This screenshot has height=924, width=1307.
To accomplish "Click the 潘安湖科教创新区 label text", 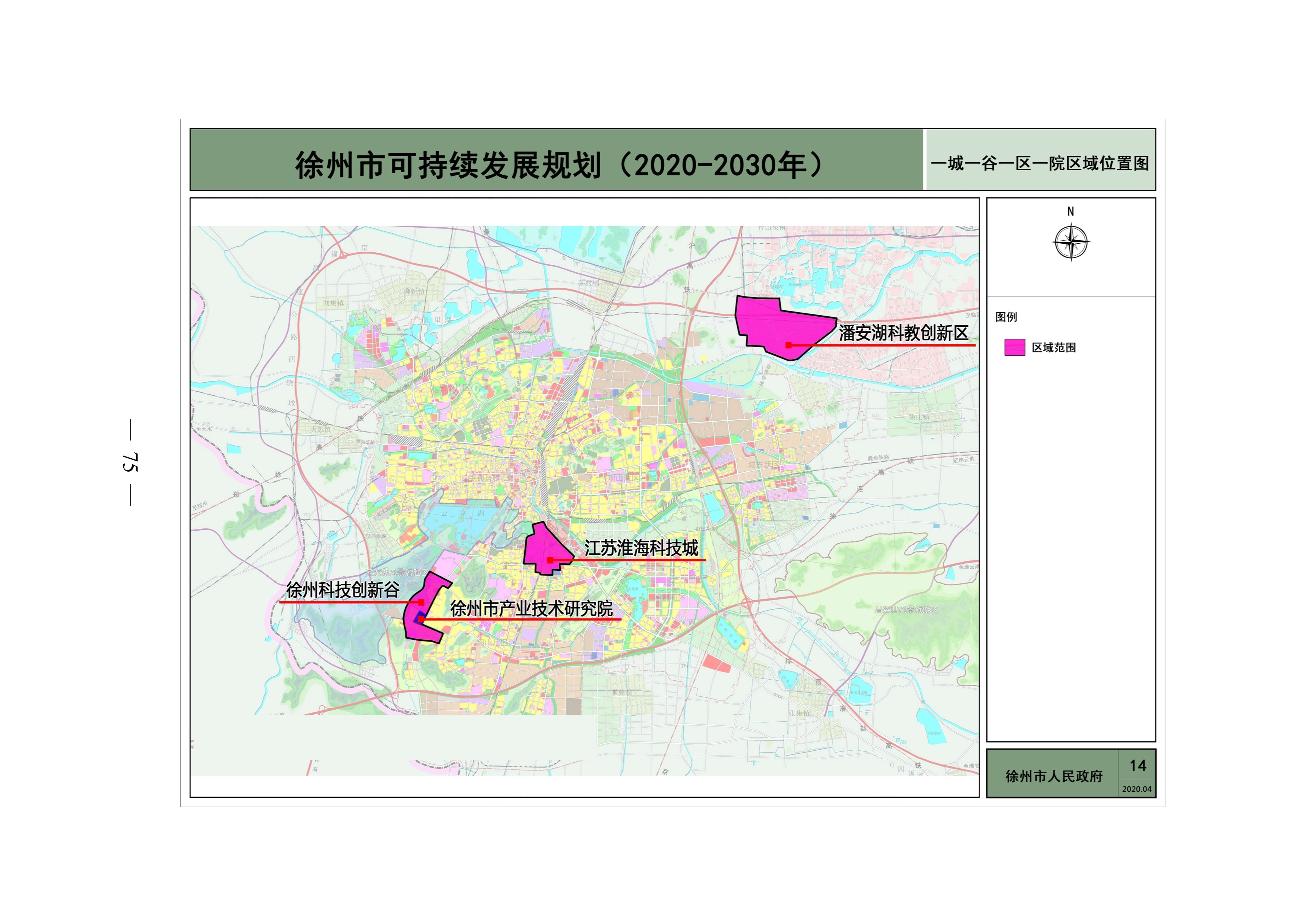I will tap(903, 333).
